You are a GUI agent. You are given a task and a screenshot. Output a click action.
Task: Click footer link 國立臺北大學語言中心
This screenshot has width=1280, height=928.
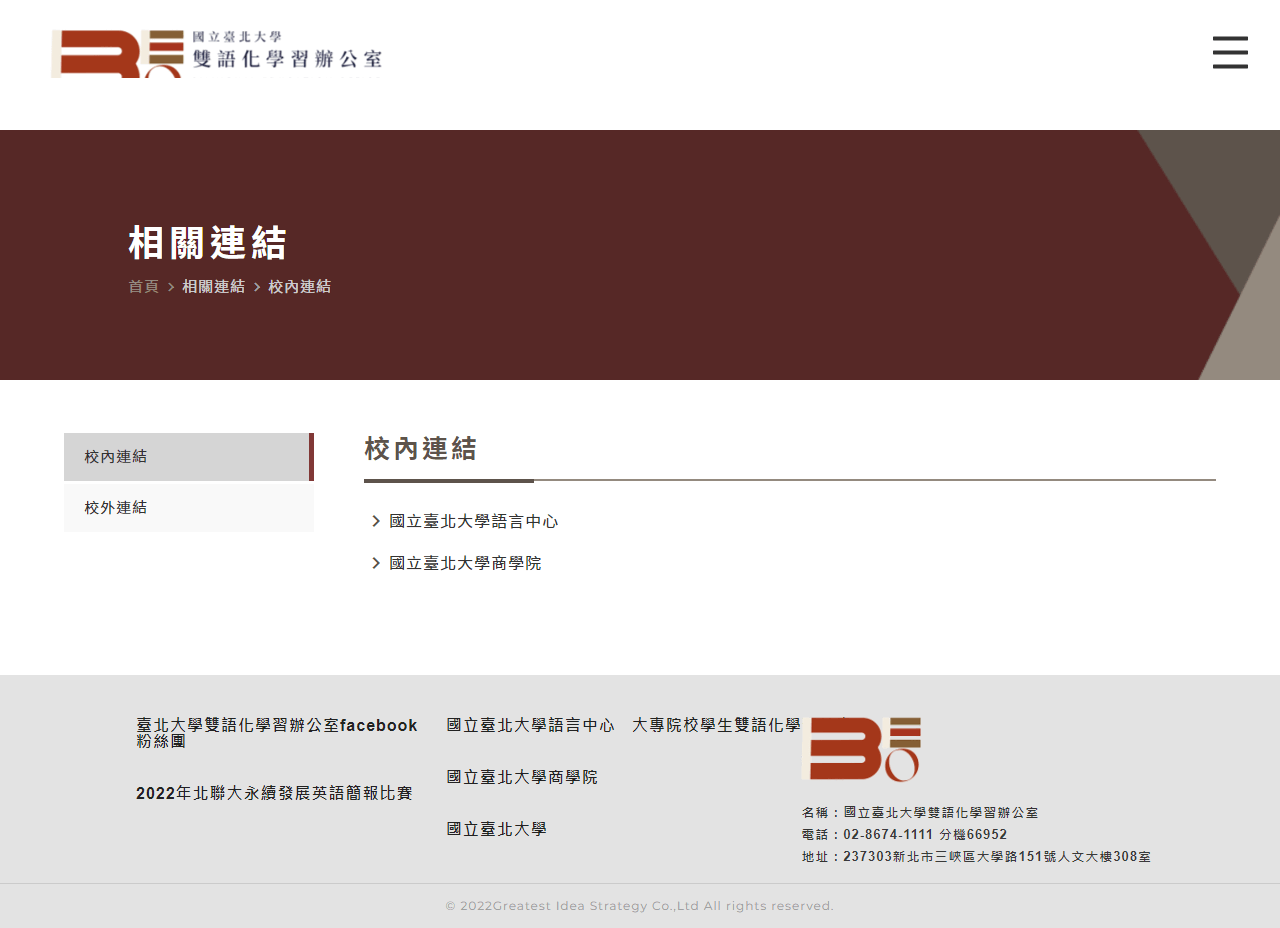pos(531,726)
